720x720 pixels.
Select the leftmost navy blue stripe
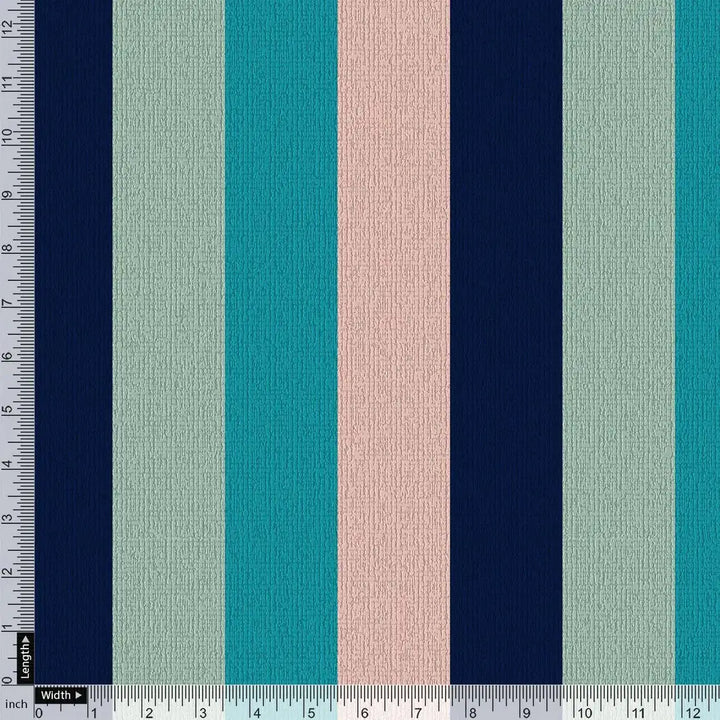(x=73, y=340)
